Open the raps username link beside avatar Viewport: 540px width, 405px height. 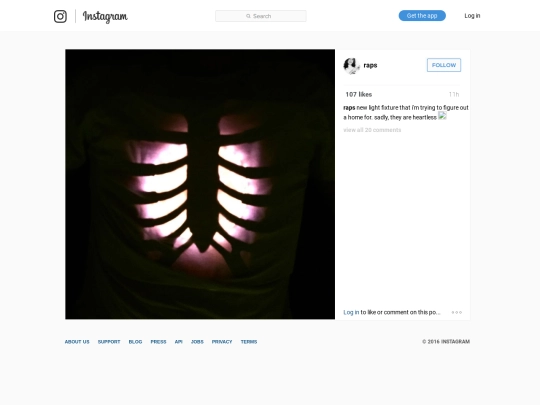[x=370, y=65]
